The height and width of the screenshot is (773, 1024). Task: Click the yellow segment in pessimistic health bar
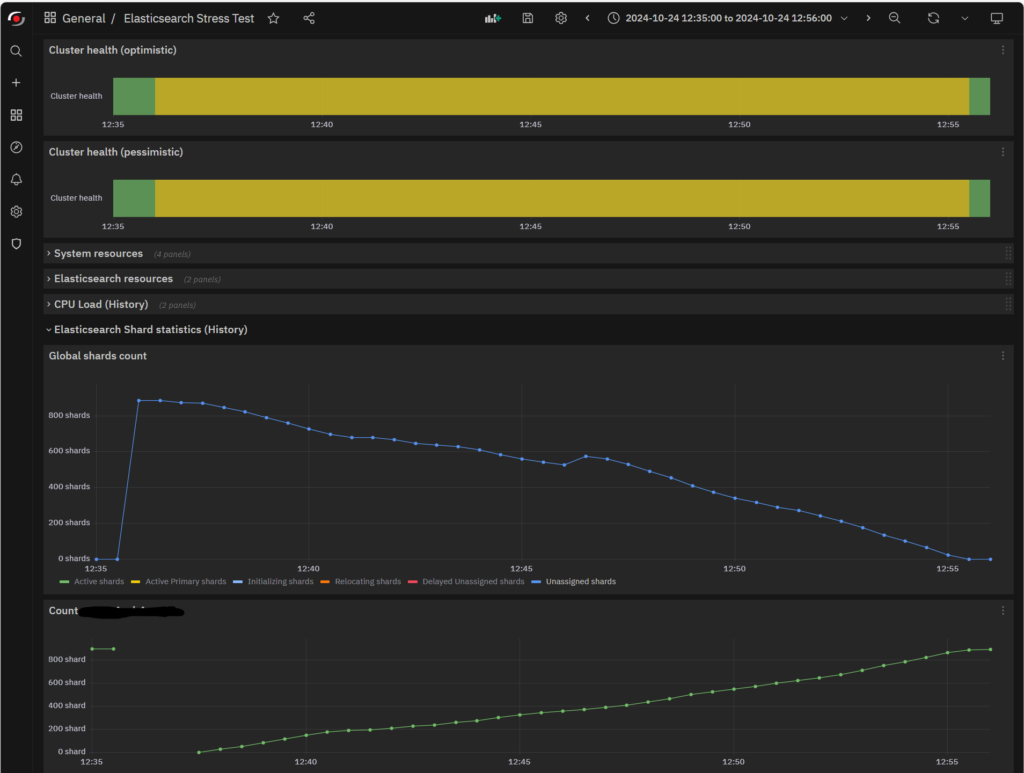[562, 198]
